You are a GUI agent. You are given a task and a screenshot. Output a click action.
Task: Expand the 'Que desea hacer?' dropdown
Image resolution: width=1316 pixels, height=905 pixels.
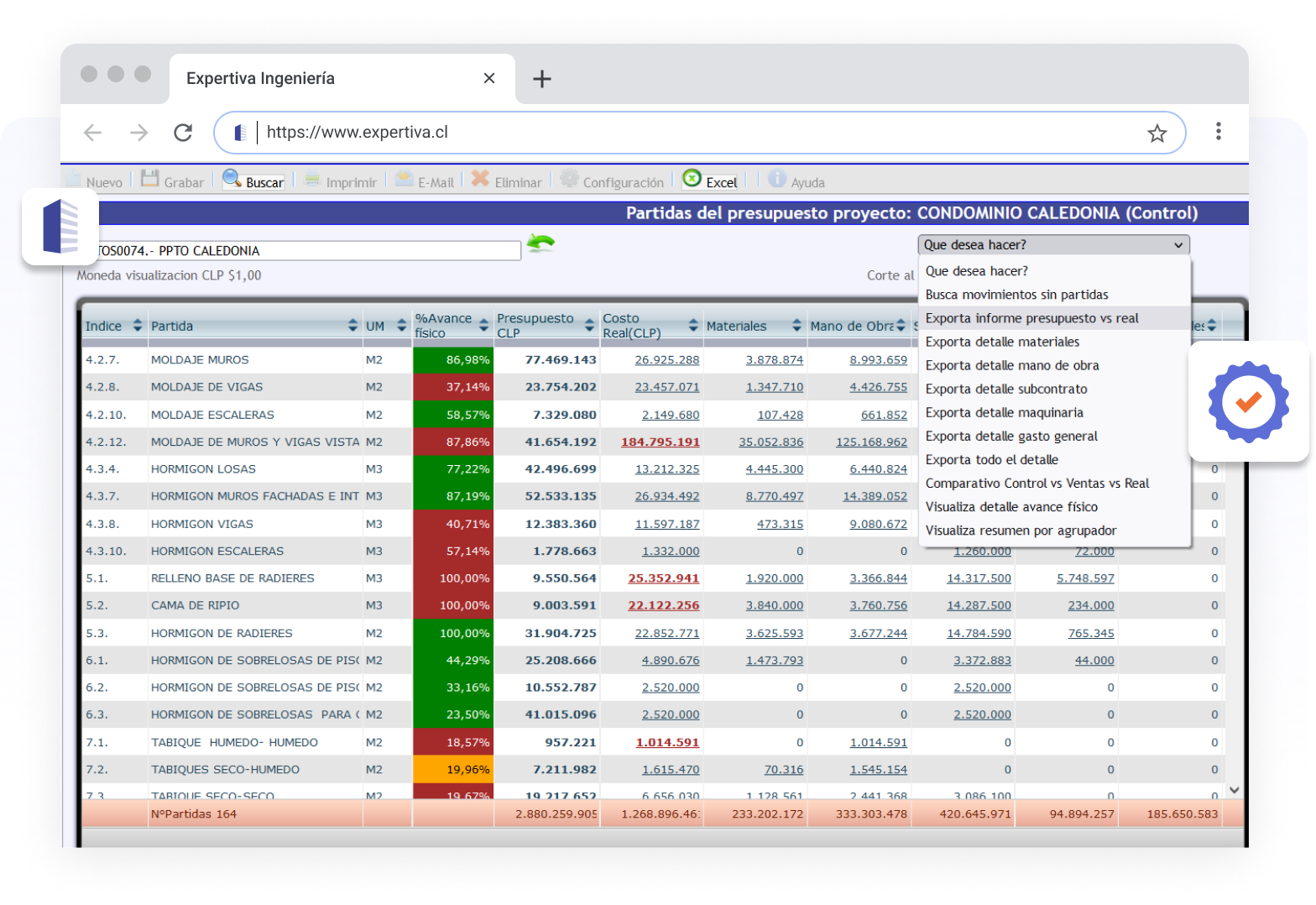click(x=1053, y=245)
